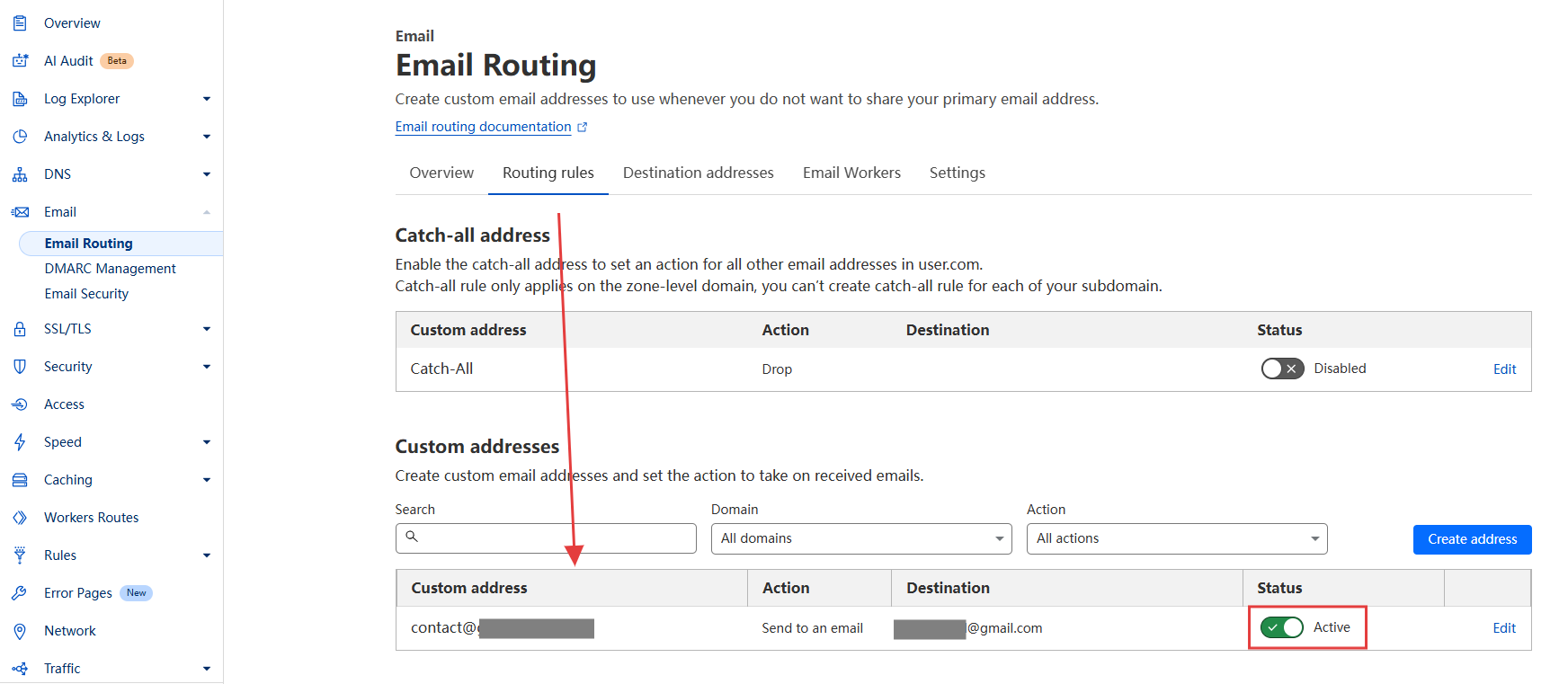
Task: Open the All actions filter dropdown
Action: [x=1176, y=538]
